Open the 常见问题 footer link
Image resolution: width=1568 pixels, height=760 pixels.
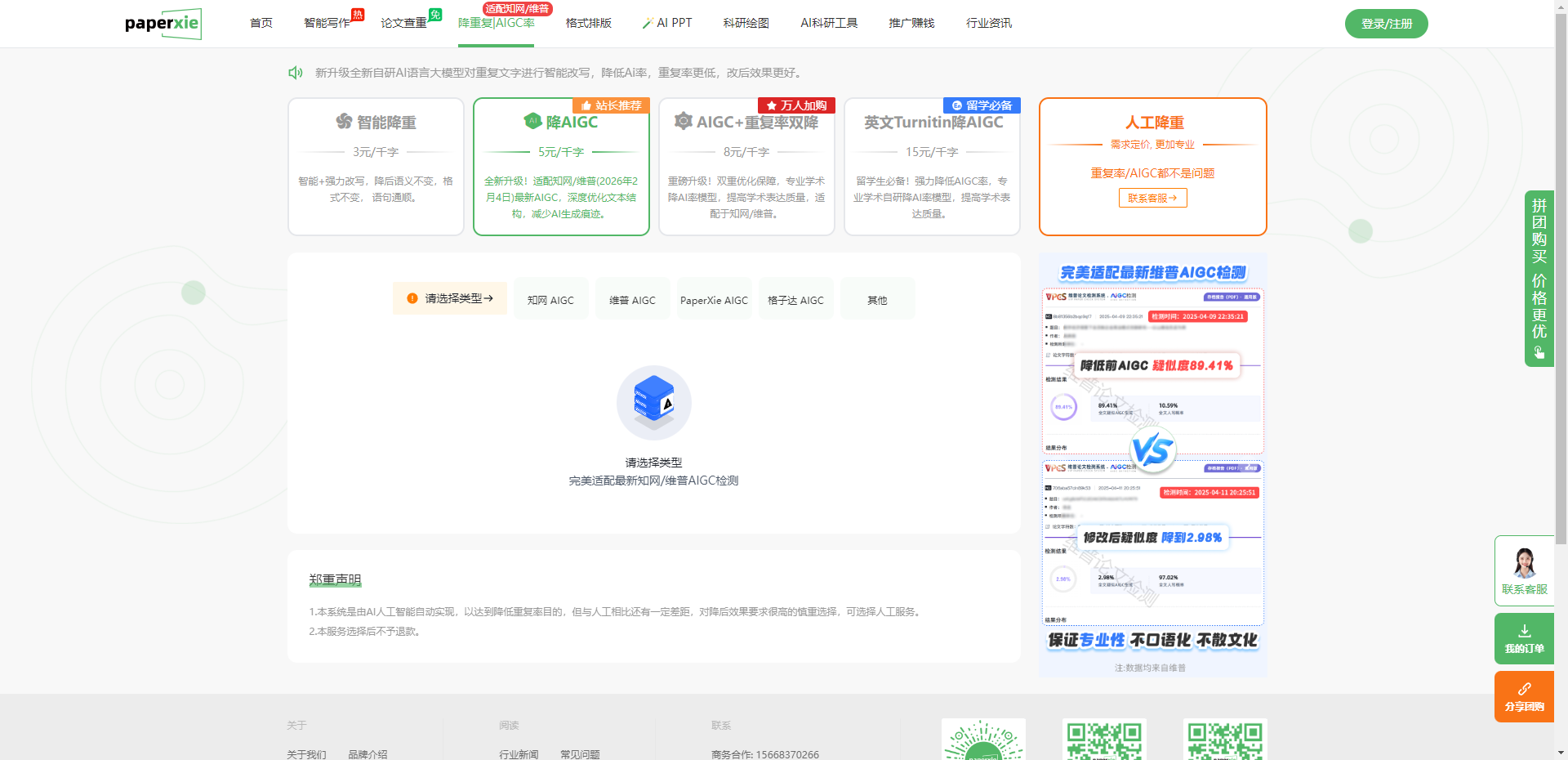click(580, 754)
